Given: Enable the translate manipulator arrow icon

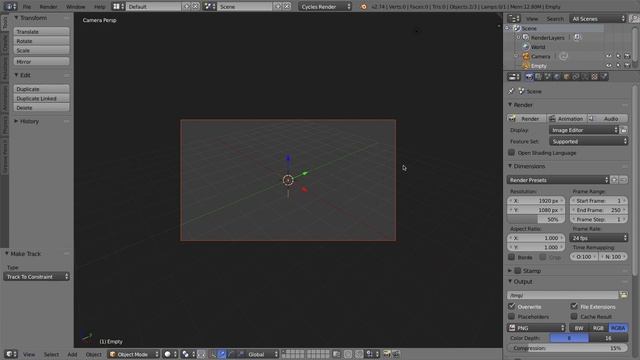Looking at the screenshot, I should 222,354.
